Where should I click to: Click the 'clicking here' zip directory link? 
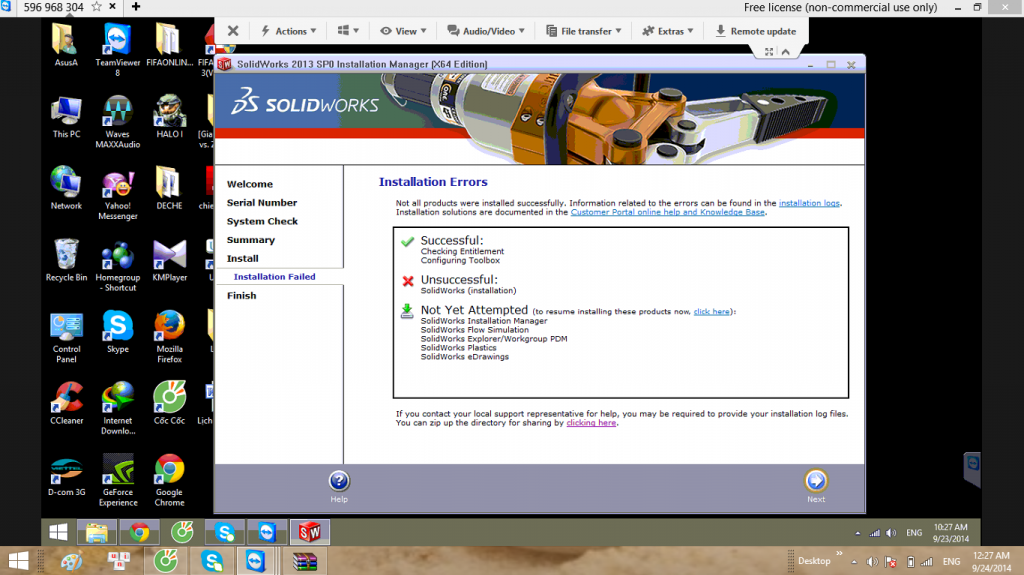[591, 423]
